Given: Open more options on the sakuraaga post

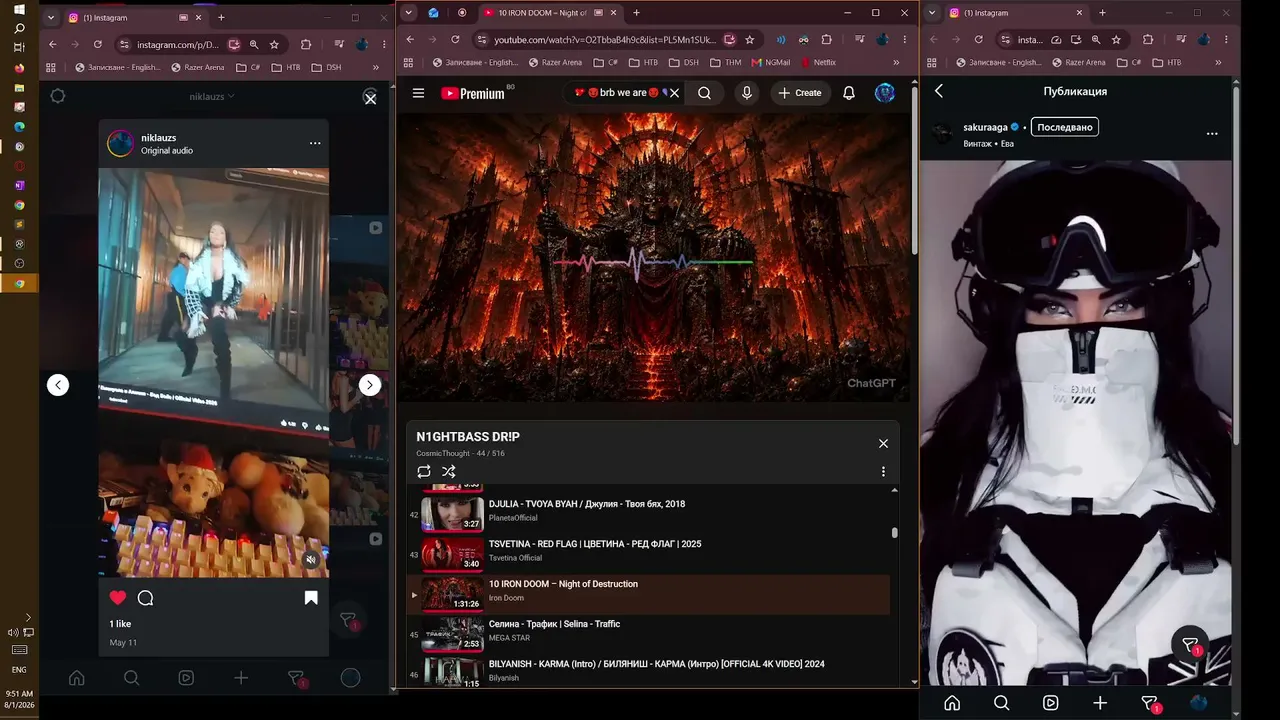Looking at the screenshot, I should (x=1212, y=134).
